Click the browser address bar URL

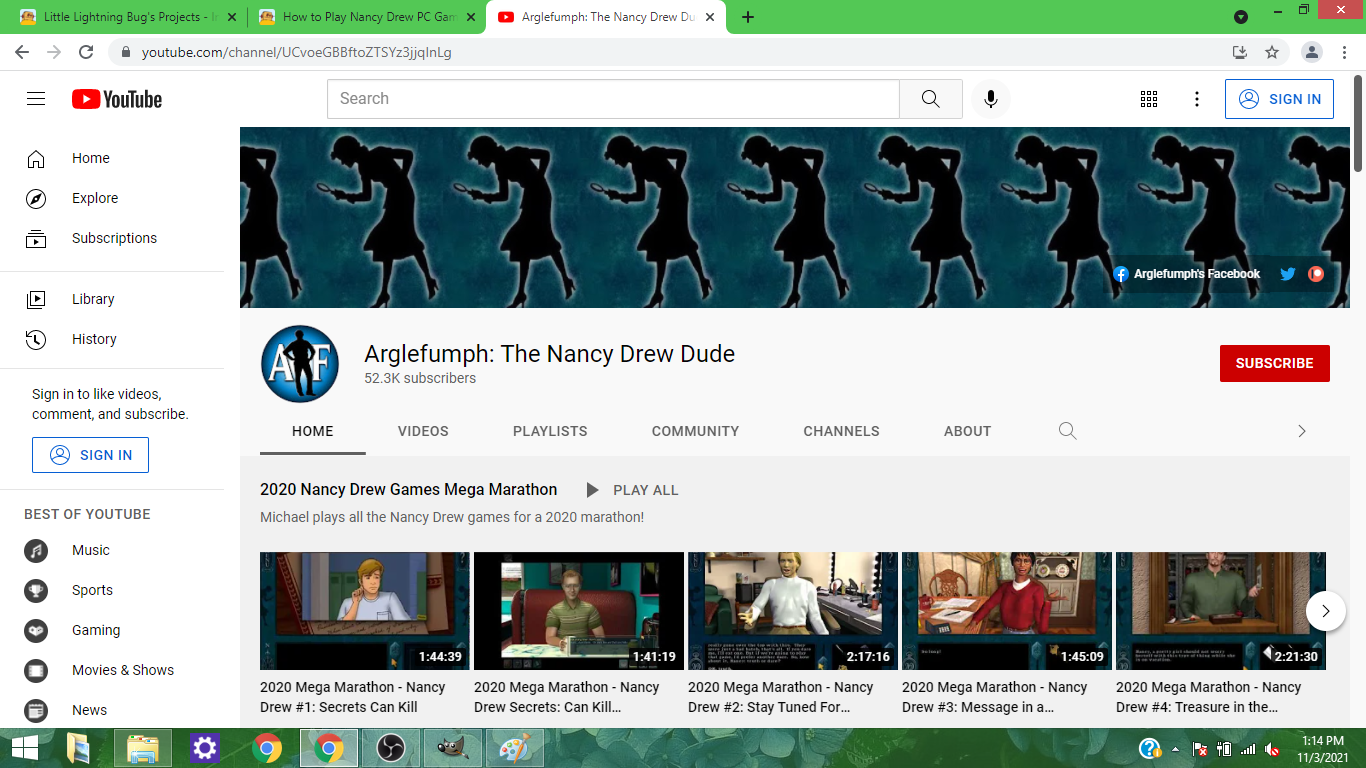tap(296, 52)
